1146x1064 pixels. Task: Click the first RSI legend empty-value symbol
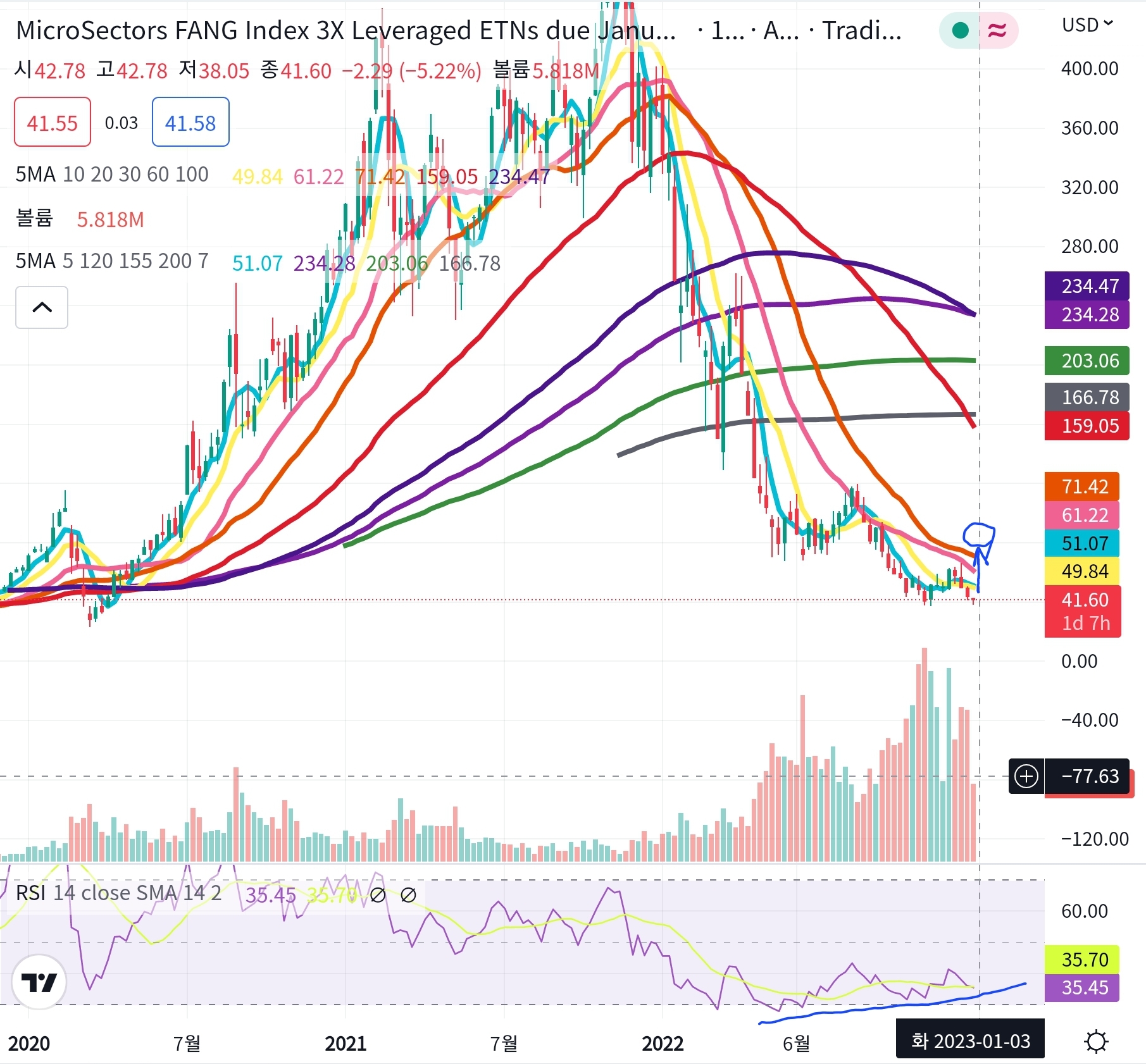click(x=378, y=895)
